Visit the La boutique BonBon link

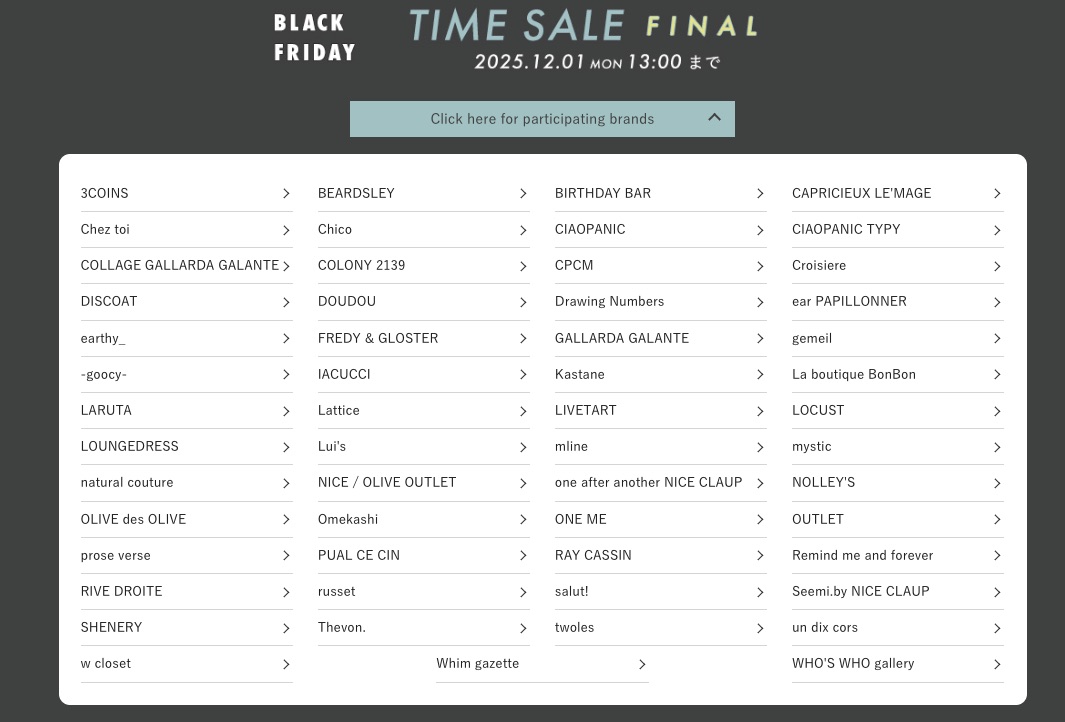tap(854, 374)
